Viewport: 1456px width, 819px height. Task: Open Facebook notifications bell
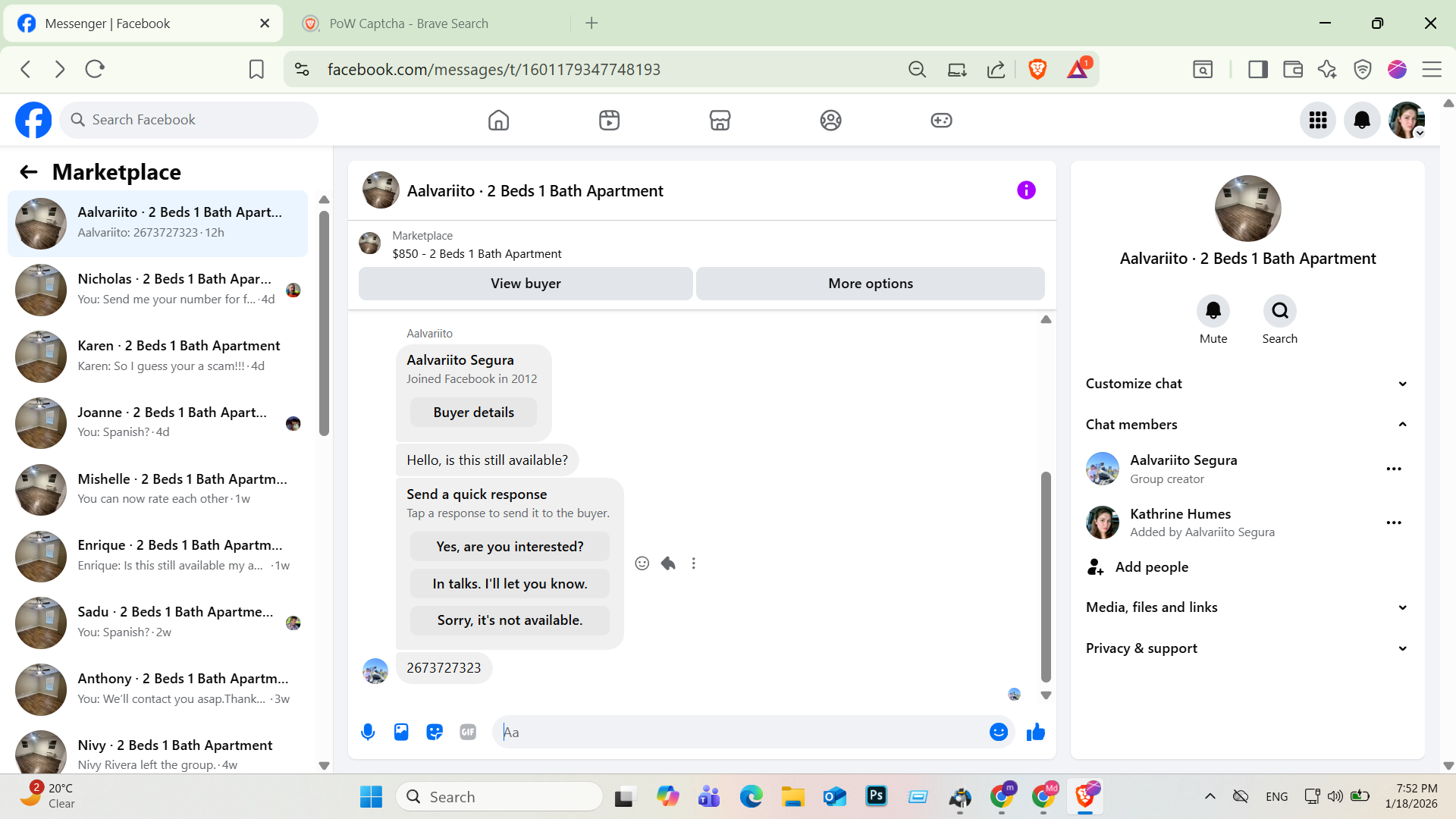coord(1362,120)
